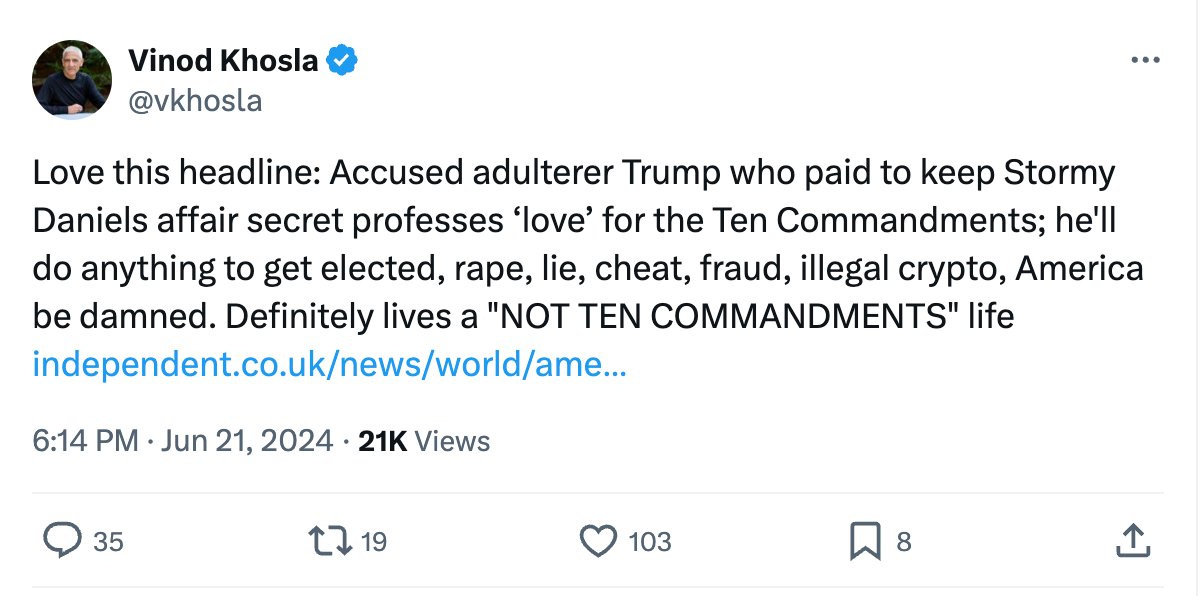
Task: Open Vinod Khosla's profile photo
Action: (x=71, y=80)
